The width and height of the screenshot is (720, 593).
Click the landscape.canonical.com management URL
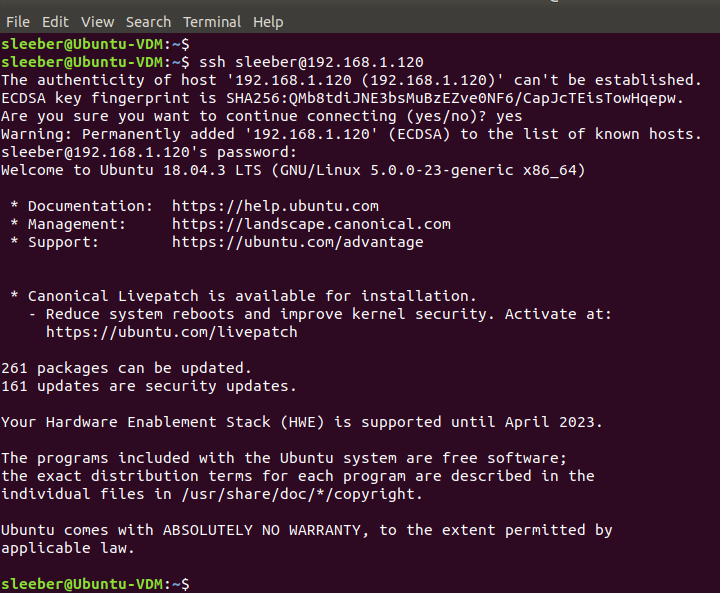tap(311, 224)
